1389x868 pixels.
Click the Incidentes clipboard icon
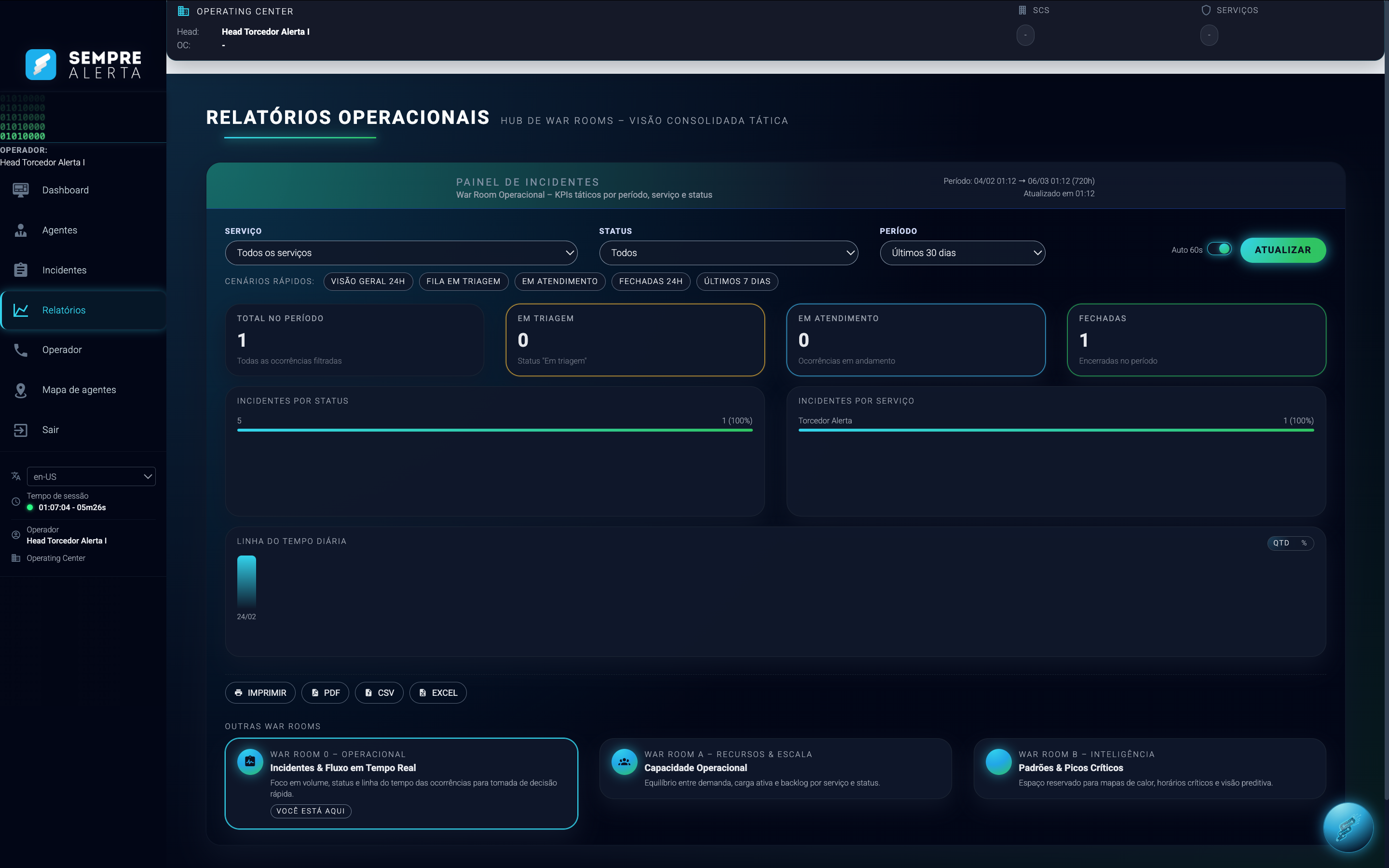tap(21, 270)
